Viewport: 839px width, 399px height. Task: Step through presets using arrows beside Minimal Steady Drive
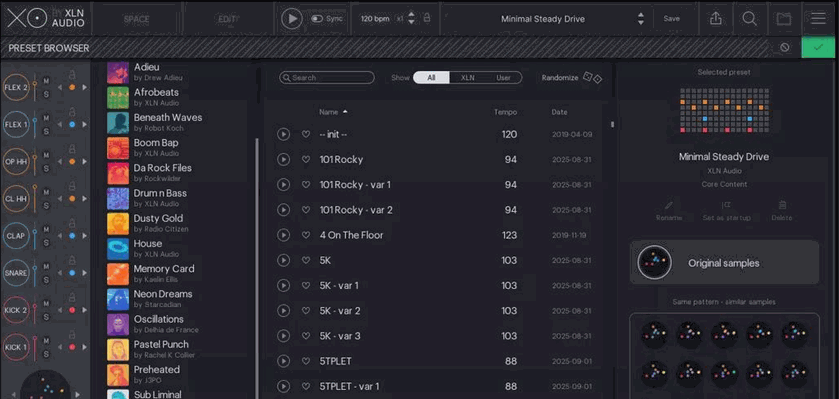point(640,19)
